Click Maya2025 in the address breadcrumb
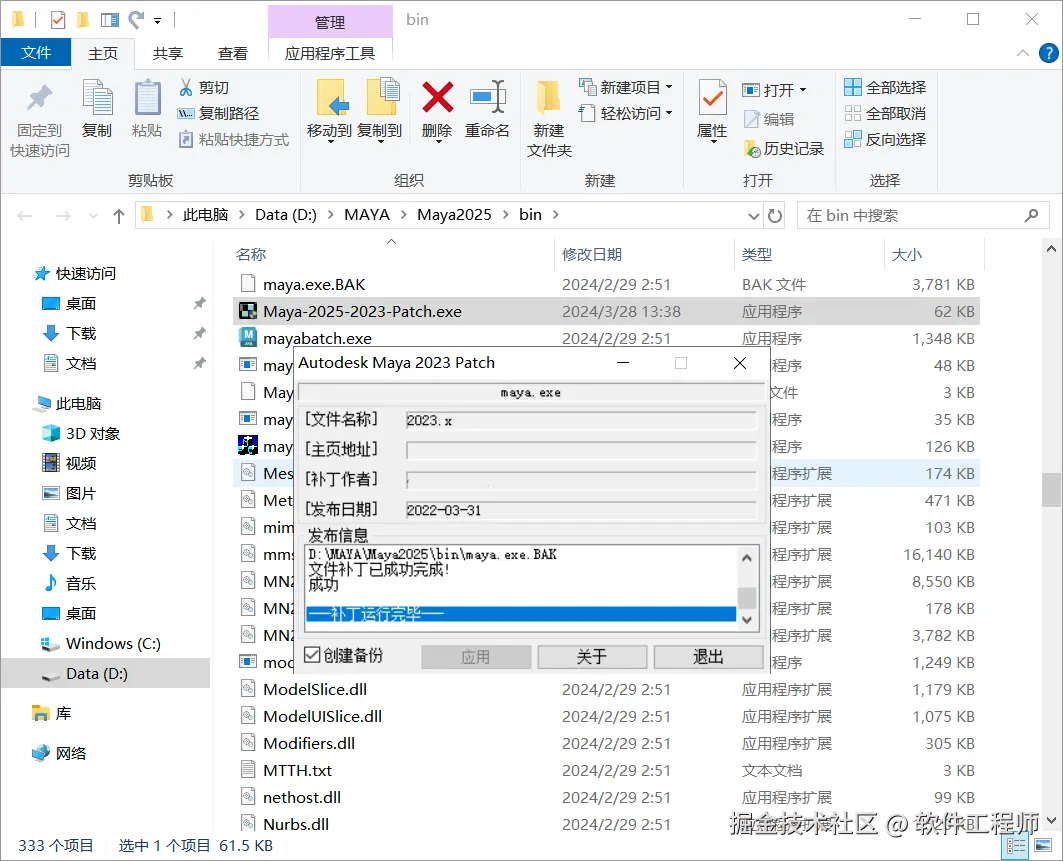This screenshot has width=1063, height=861. pos(454,215)
